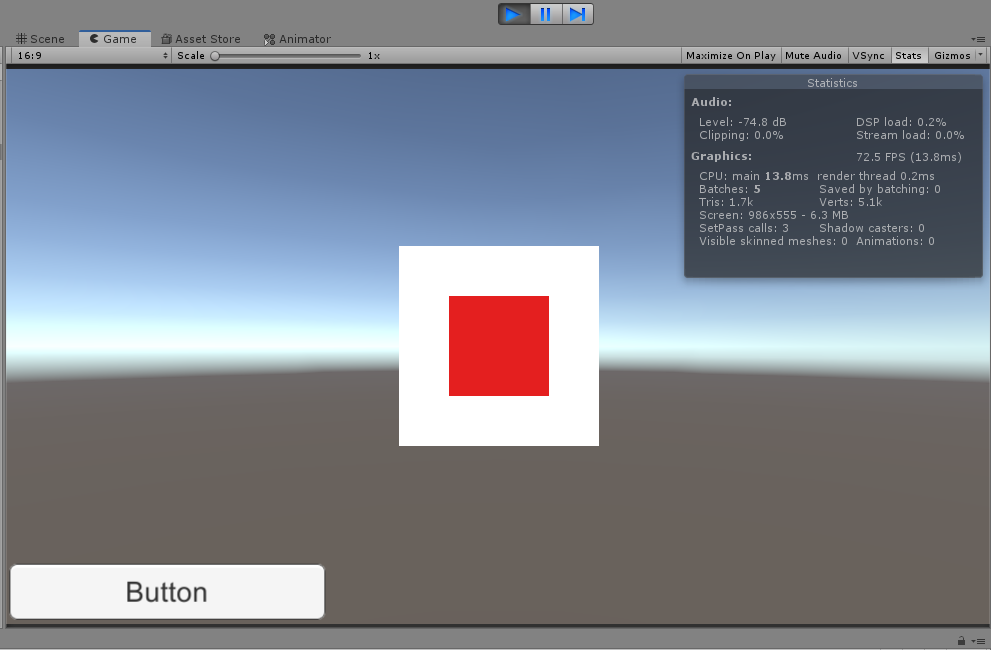Switch to the Animator tab
The height and width of the screenshot is (650, 991).
(297, 39)
